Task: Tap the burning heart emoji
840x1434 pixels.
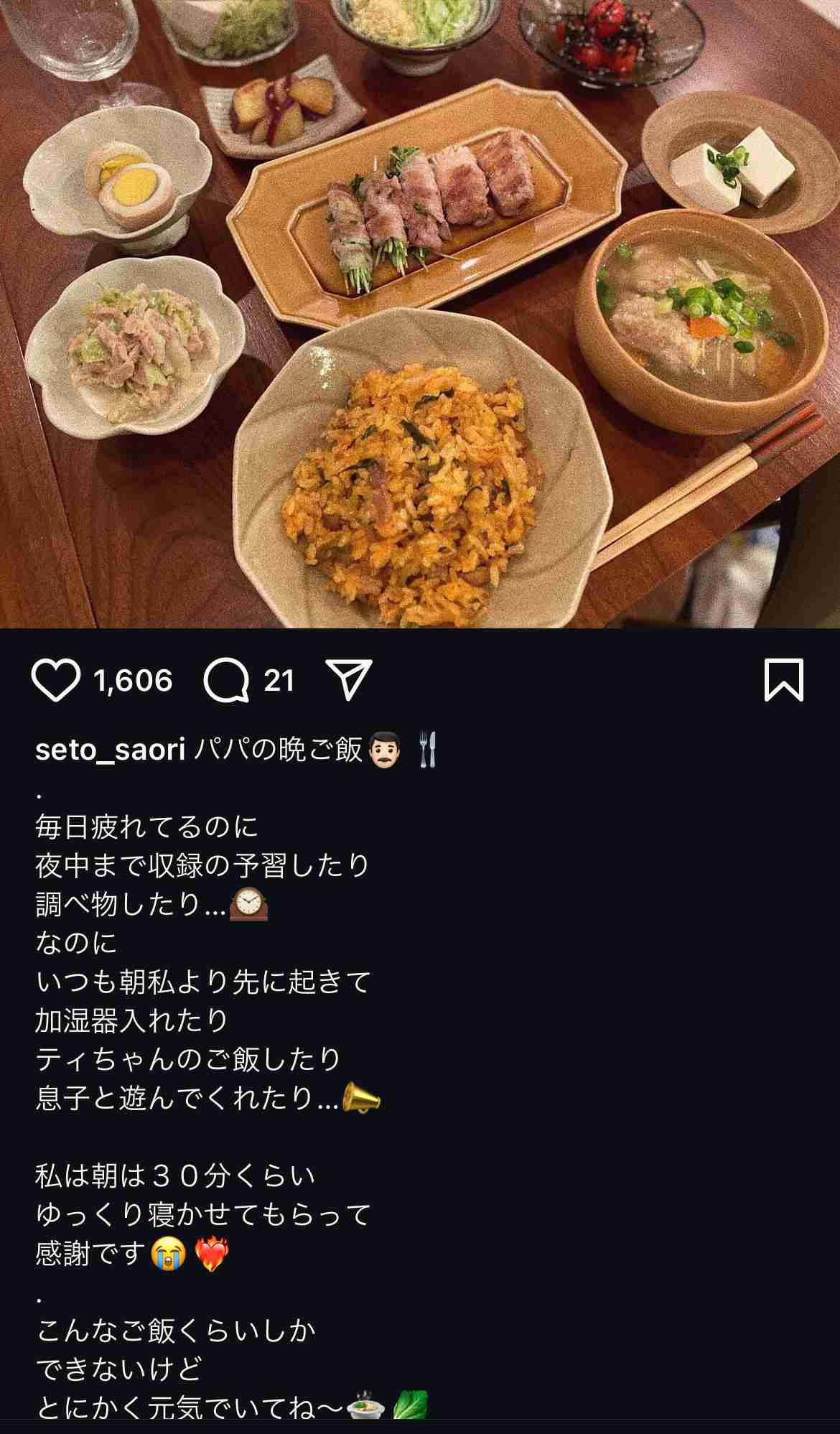Action: (x=211, y=1253)
